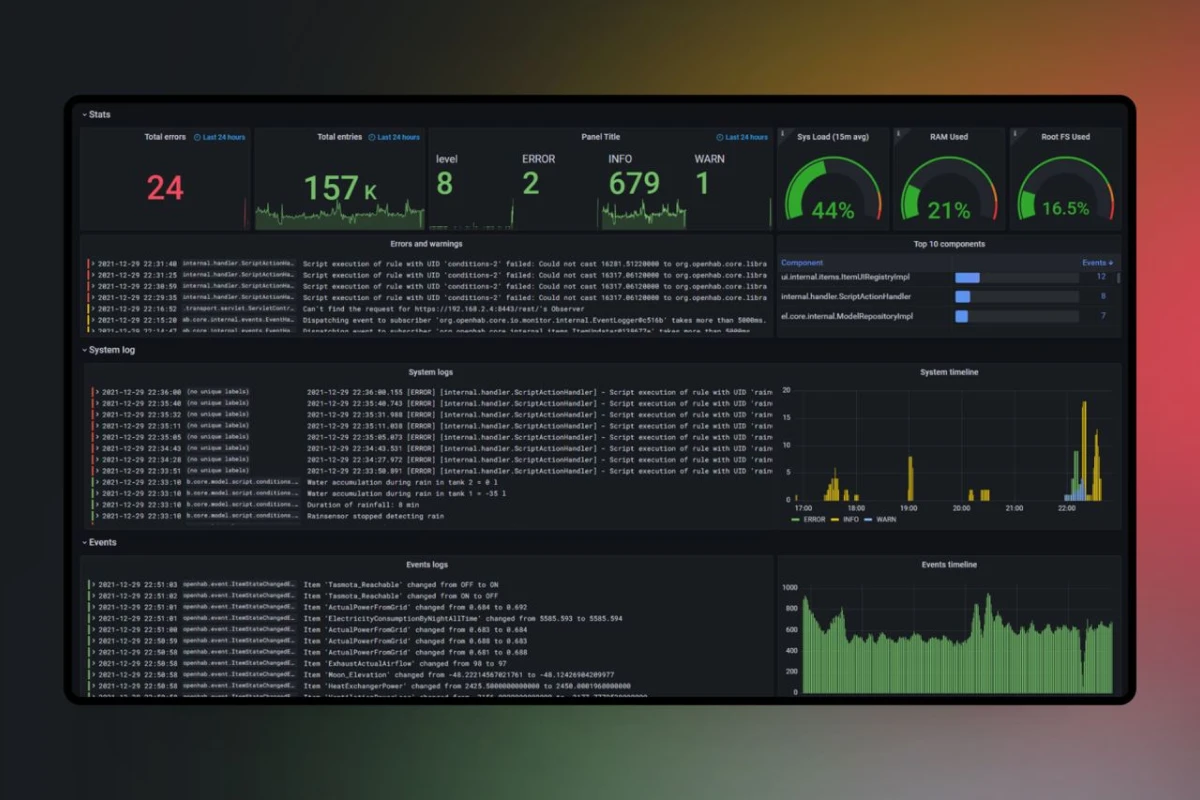Click the WARN stat value 1
This screenshot has height=800, width=1200.
coord(702,183)
